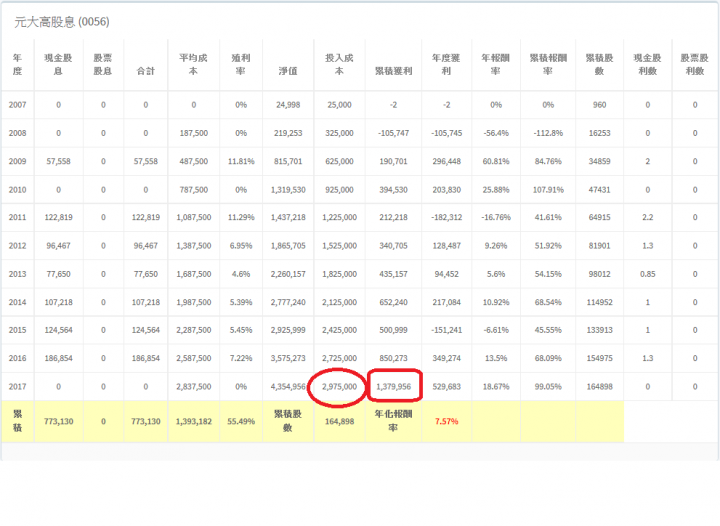The height and width of the screenshot is (526, 720).
Task: Click the 2007 cumulative shares 960
Action: point(600,105)
